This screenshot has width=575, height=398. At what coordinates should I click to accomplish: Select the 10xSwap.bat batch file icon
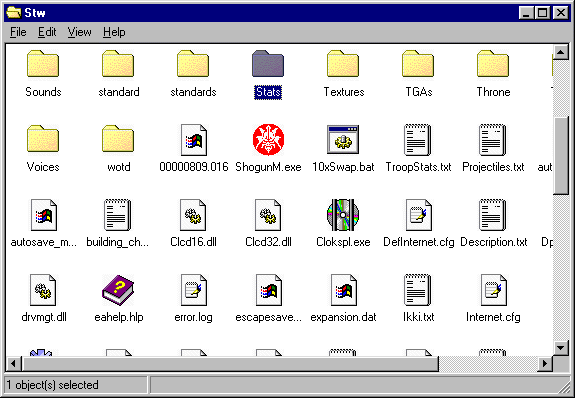pyautogui.click(x=343, y=140)
